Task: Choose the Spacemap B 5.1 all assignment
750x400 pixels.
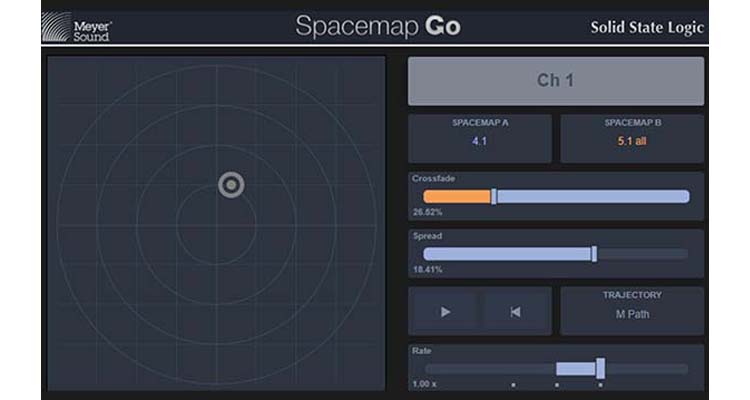Action: [x=632, y=139]
